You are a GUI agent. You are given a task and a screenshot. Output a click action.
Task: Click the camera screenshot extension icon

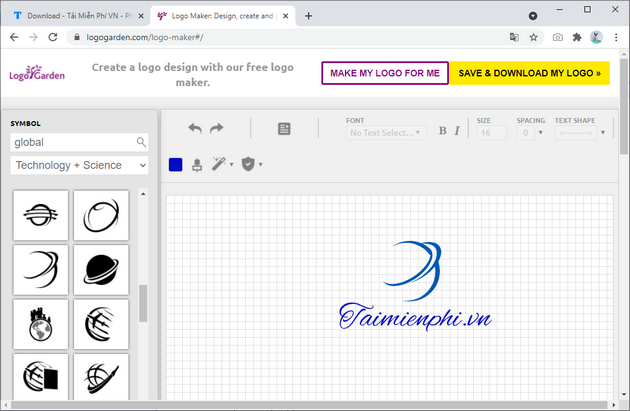(x=558, y=37)
